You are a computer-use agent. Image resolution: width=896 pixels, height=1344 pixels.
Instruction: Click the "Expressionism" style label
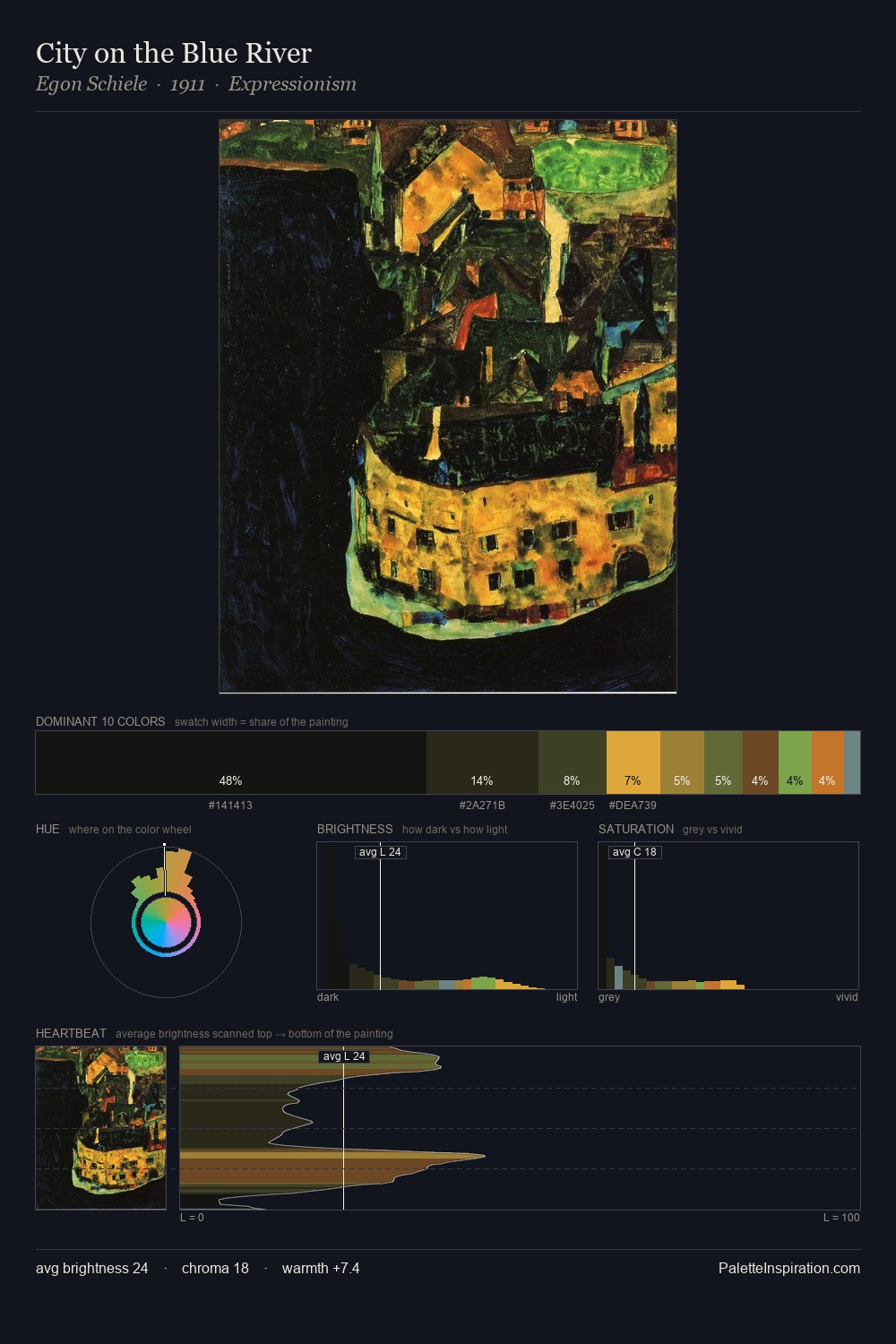[x=292, y=83]
